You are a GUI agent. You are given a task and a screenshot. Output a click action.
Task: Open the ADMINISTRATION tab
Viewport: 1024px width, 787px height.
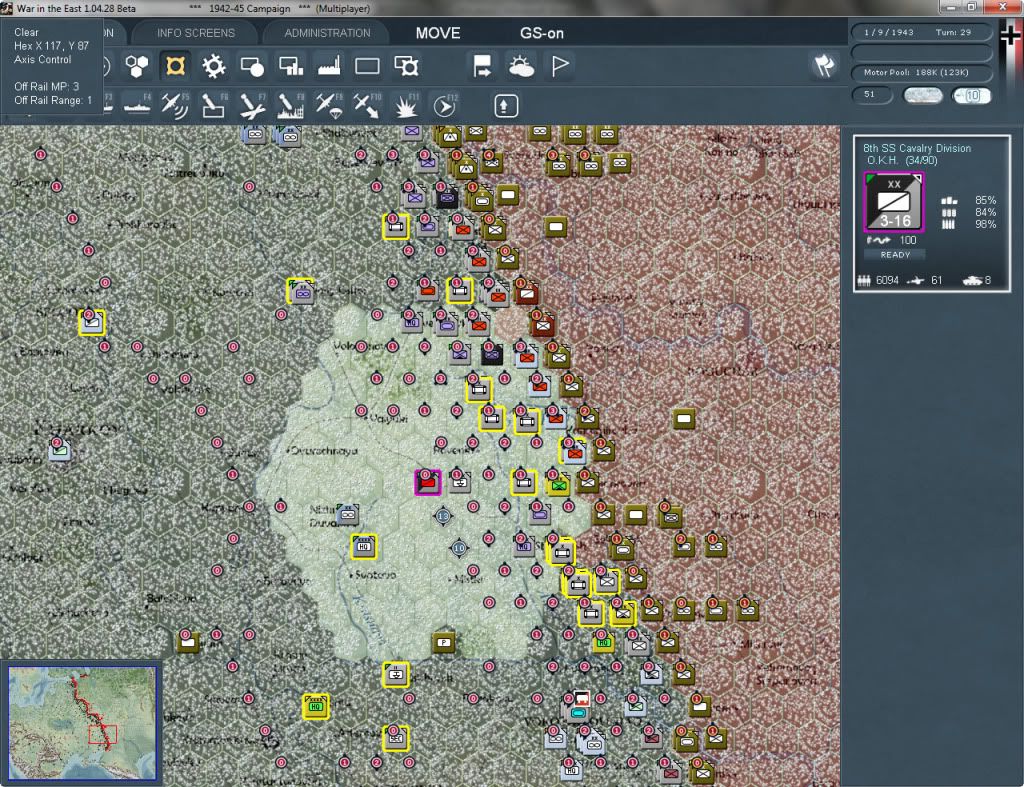(327, 33)
